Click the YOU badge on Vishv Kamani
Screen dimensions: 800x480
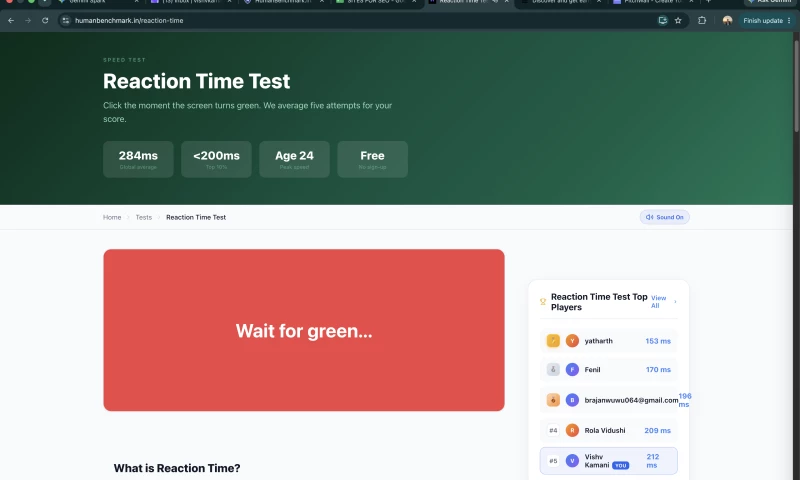(x=620, y=465)
